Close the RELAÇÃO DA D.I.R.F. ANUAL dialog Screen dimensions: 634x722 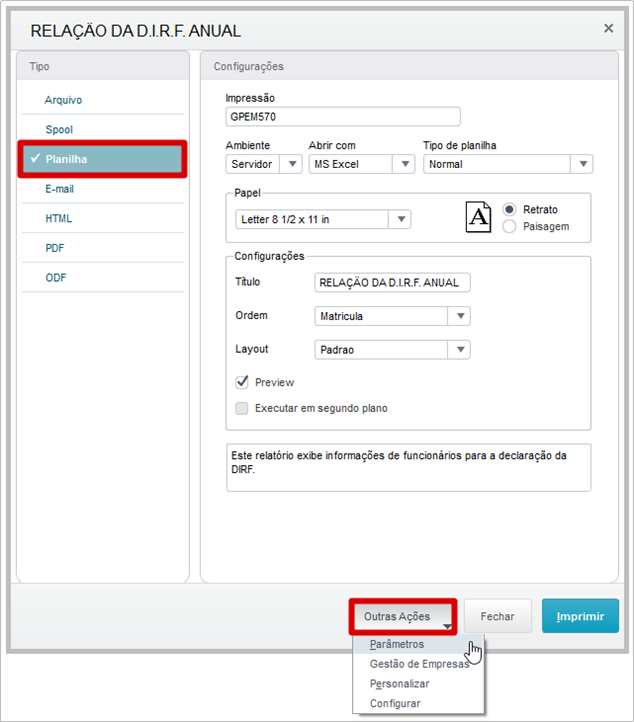(608, 29)
